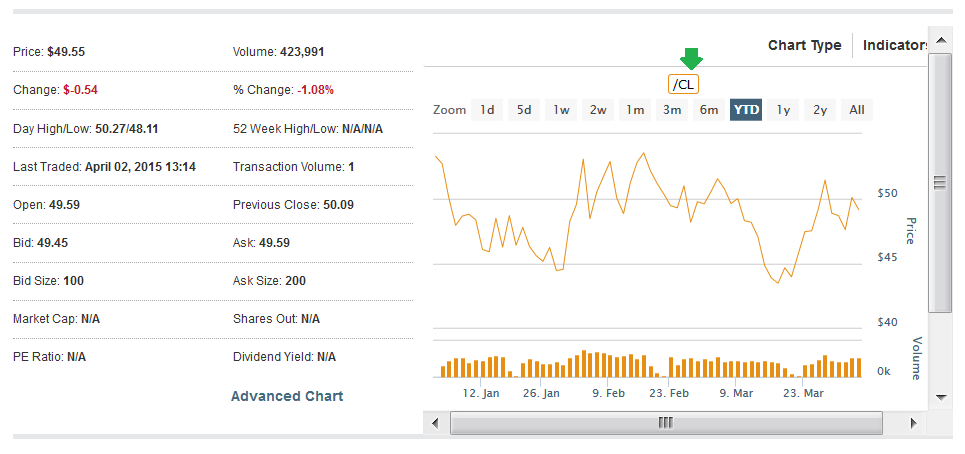The height and width of the screenshot is (454, 965).
Task: Open the Advanced Chart link
Action: (x=287, y=396)
